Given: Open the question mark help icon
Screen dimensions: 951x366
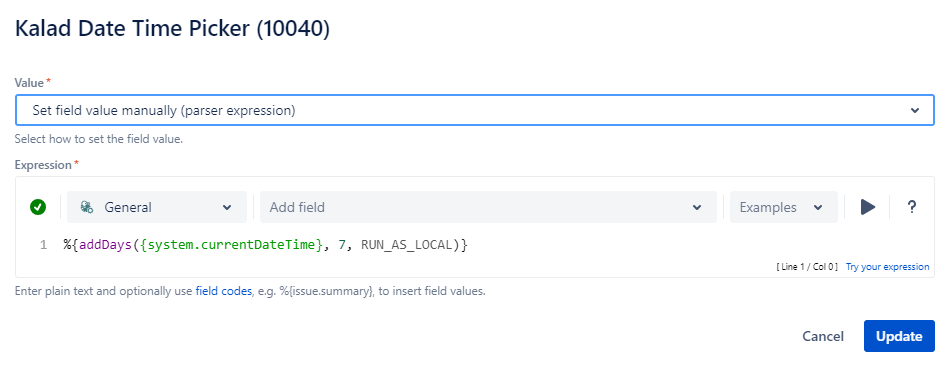Looking at the screenshot, I should 911,207.
